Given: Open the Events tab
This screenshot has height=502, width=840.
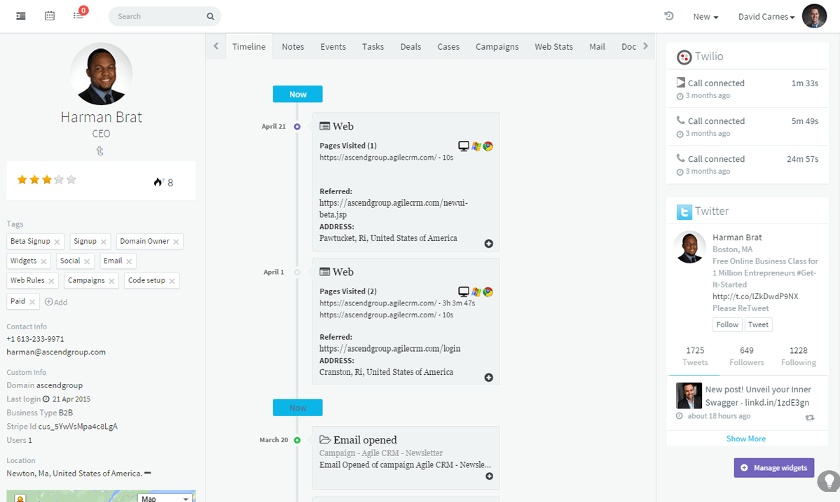Looking at the screenshot, I should point(333,47).
